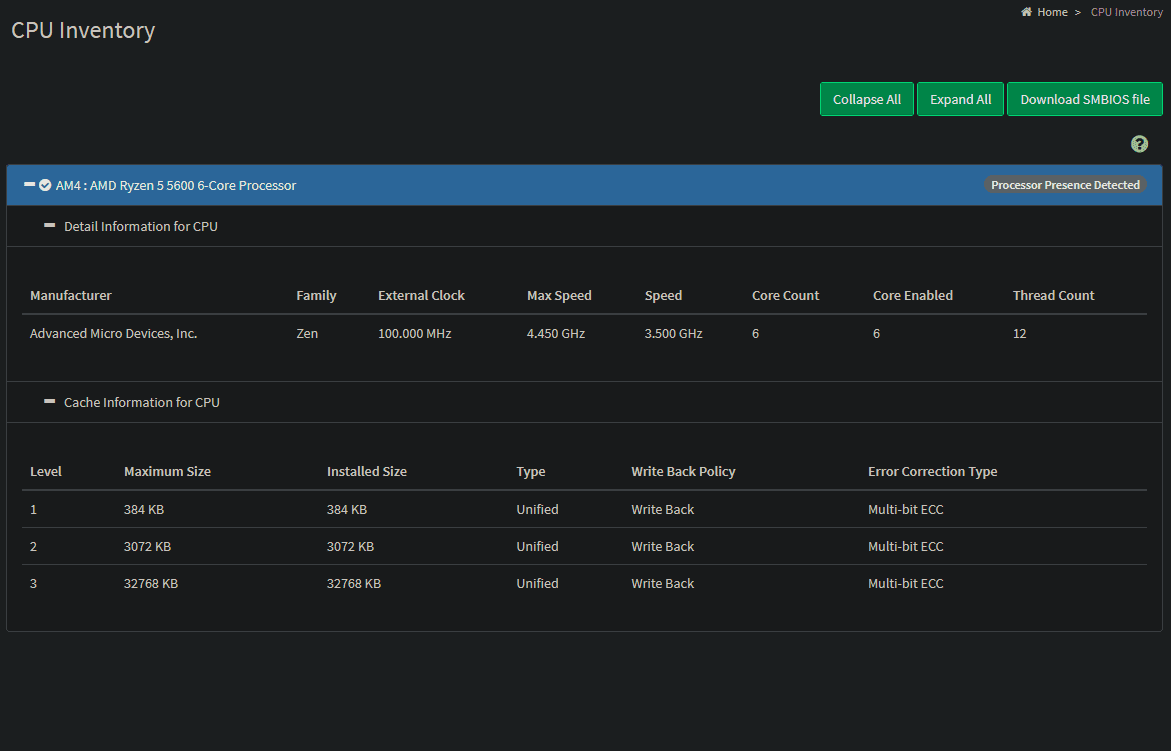Click Write Back in level 2 row

(x=662, y=546)
